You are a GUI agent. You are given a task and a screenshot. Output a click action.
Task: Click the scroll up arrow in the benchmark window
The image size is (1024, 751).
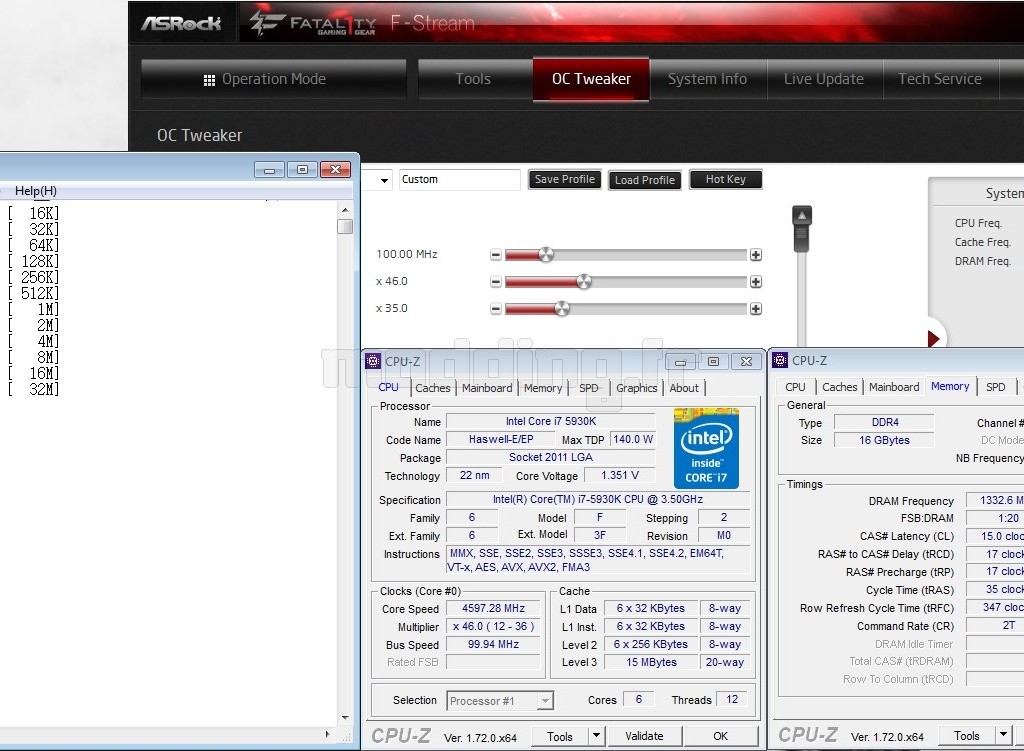coord(345,210)
